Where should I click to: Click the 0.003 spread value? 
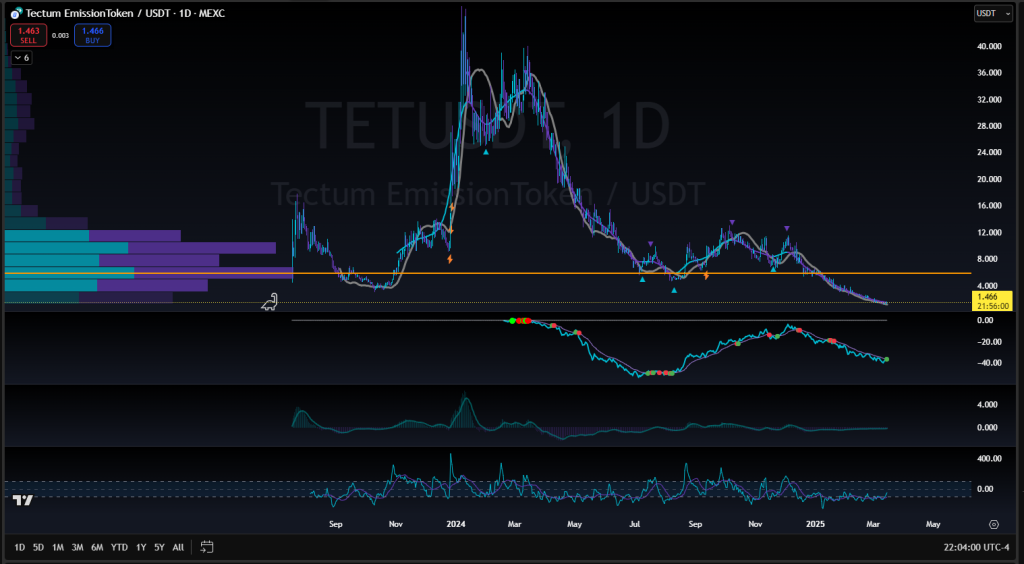pyautogui.click(x=60, y=35)
